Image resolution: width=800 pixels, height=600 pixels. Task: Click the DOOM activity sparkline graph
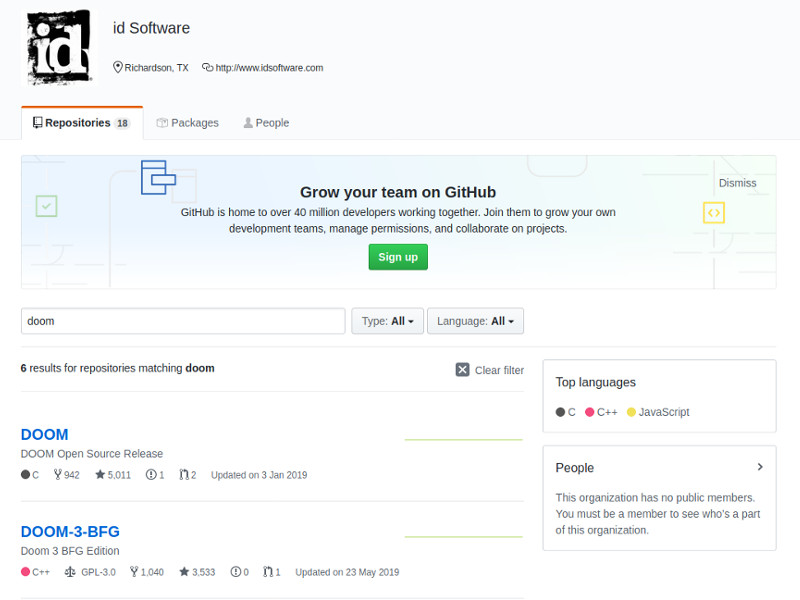[464, 439]
